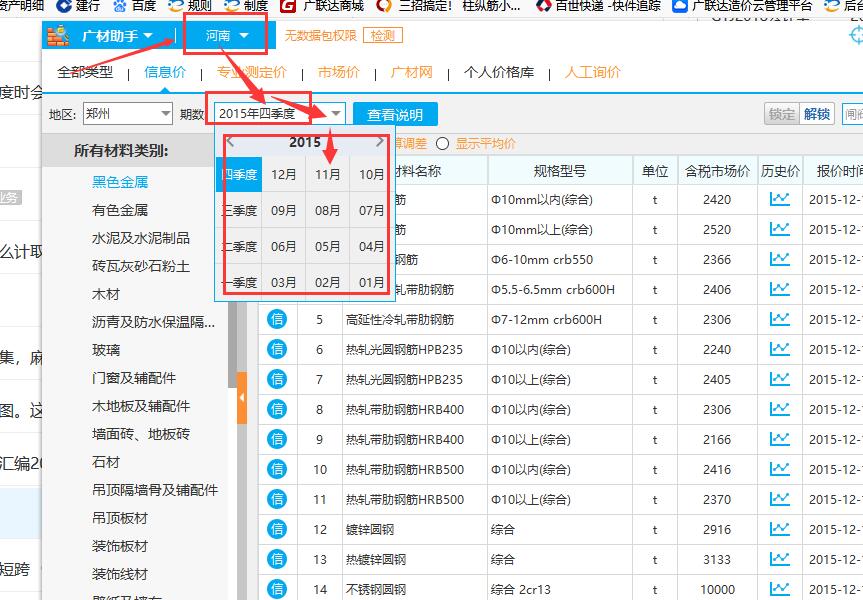Switch to 全部类型 tab
This screenshot has width=863, height=600.
85,72
